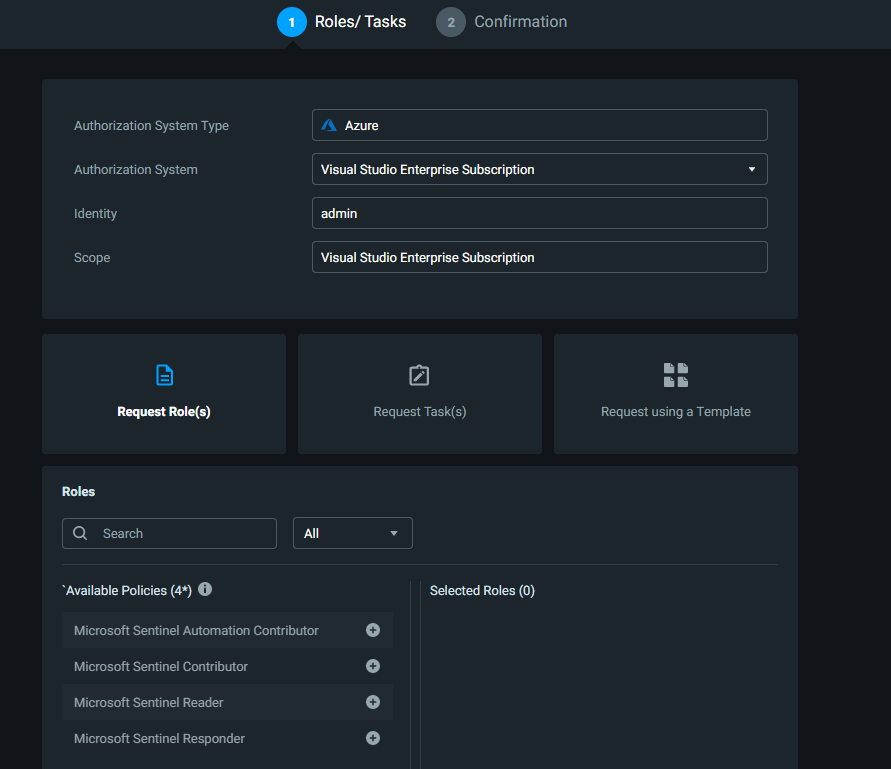Viewport: 891px width, 769px height.
Task: Click the Authorization System Type Azure field
Action: [x=540, y=125]
